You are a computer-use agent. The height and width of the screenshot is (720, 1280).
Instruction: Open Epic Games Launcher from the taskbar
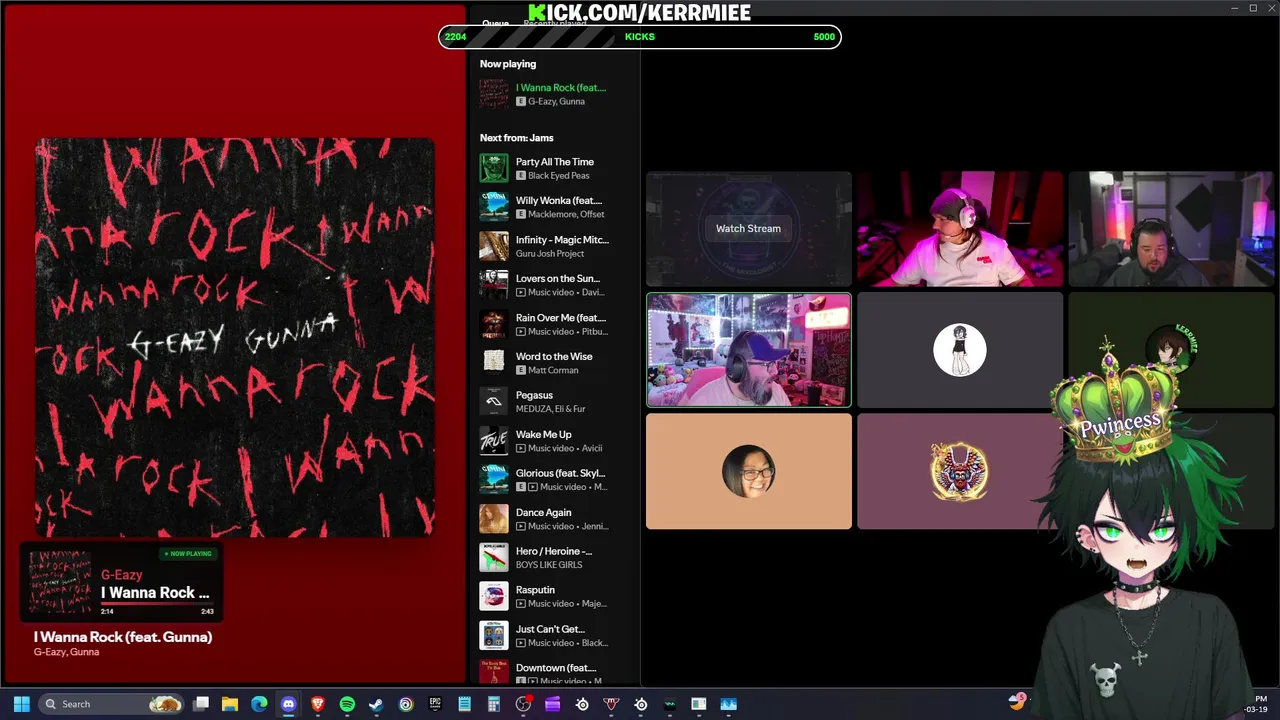pyautogui.click(x=435, y=704)
